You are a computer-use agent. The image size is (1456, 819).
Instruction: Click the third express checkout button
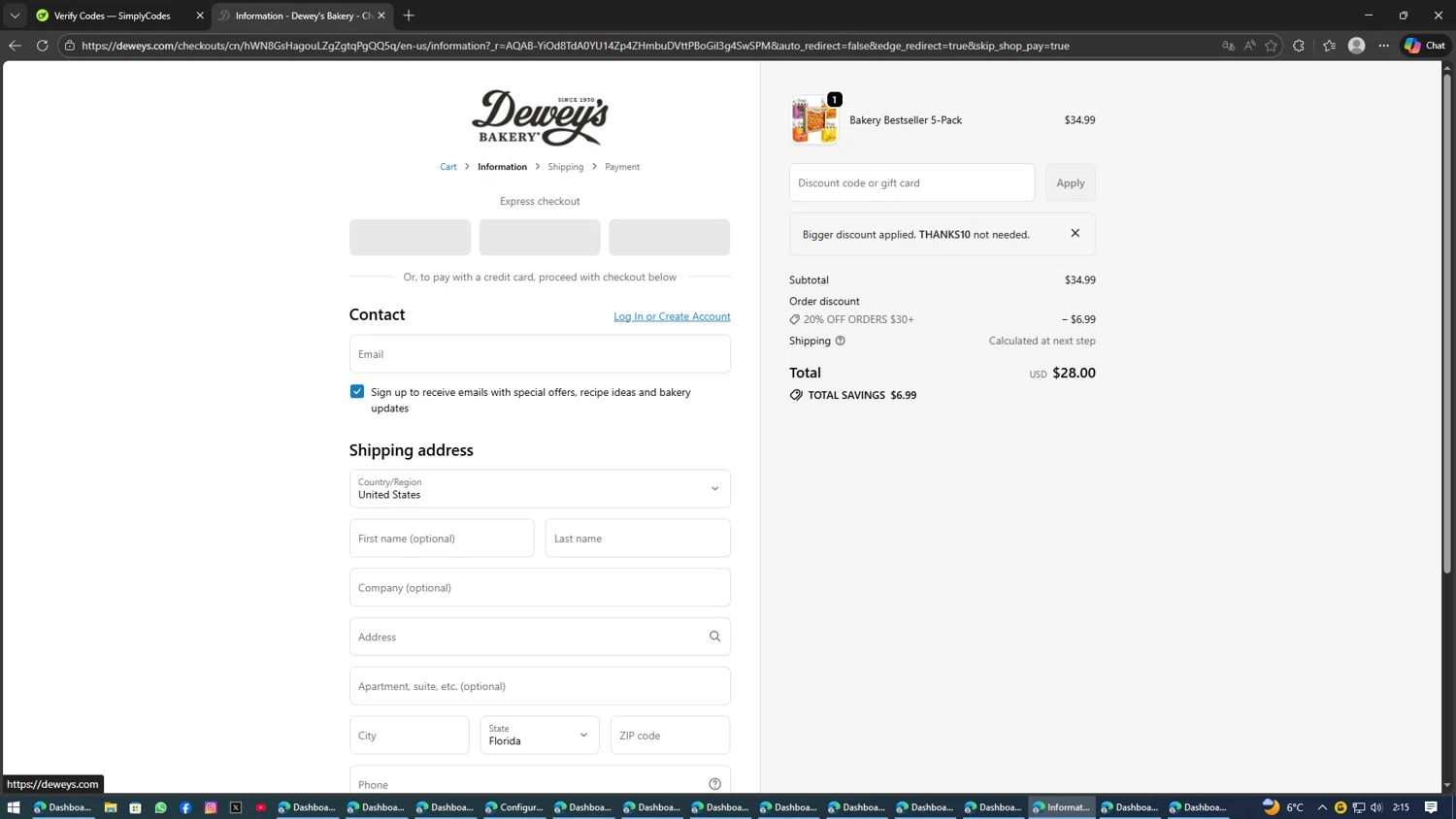pos(670,237)
